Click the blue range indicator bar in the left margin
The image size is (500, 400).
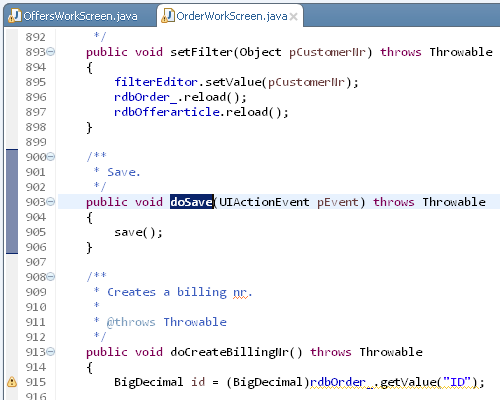pos(12,202)
